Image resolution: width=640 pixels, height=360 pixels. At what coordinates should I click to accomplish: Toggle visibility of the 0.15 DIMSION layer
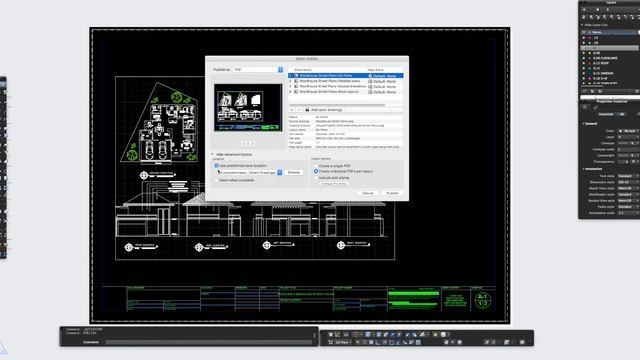pyautogui.click(x=584, y=73)
